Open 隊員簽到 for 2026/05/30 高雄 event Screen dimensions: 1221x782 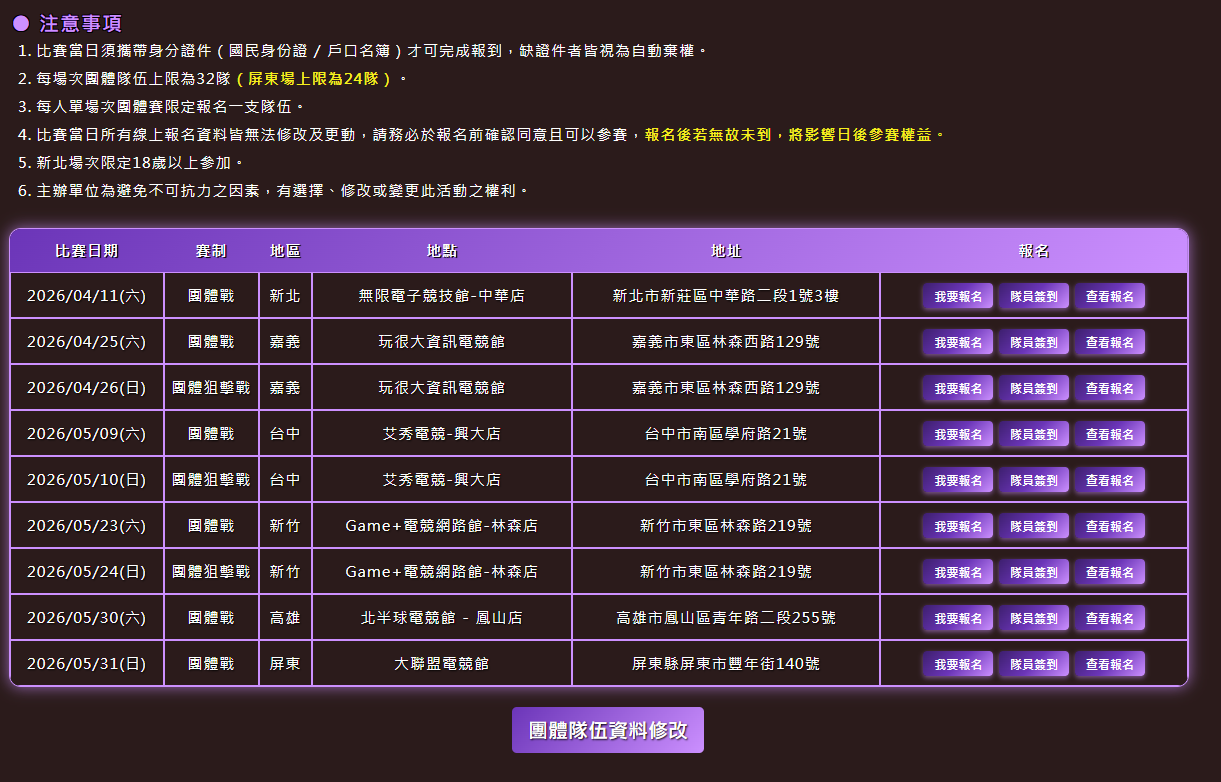pos(1033,618)
